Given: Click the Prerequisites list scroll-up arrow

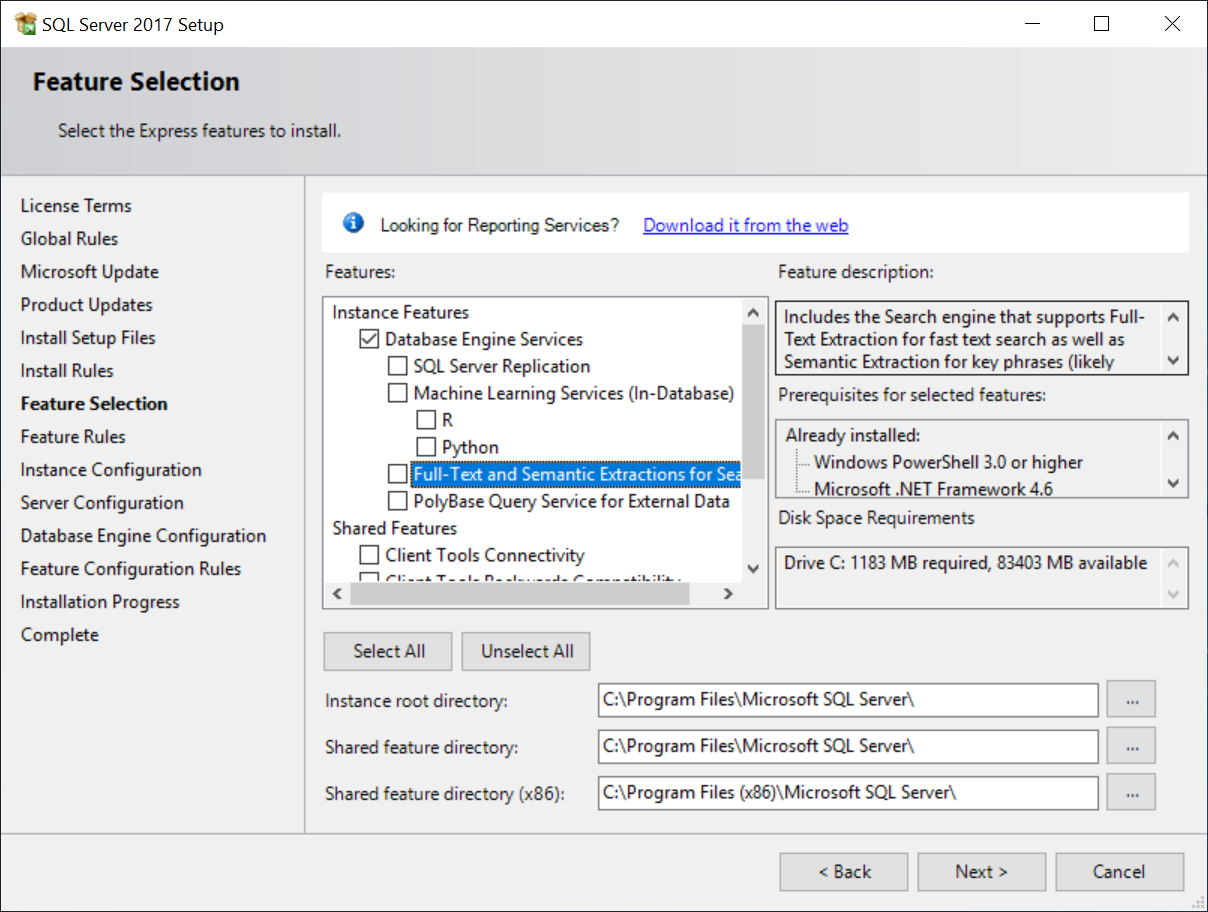Looking at the screenshot, I should tap(1173, 435).
